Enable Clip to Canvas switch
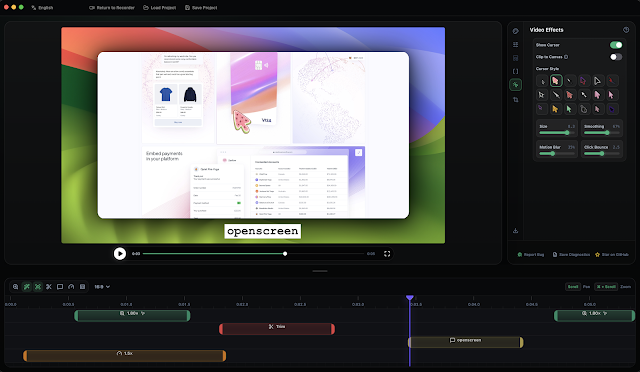Viewport: 640px width, 372px height. [x=616, y=57]
